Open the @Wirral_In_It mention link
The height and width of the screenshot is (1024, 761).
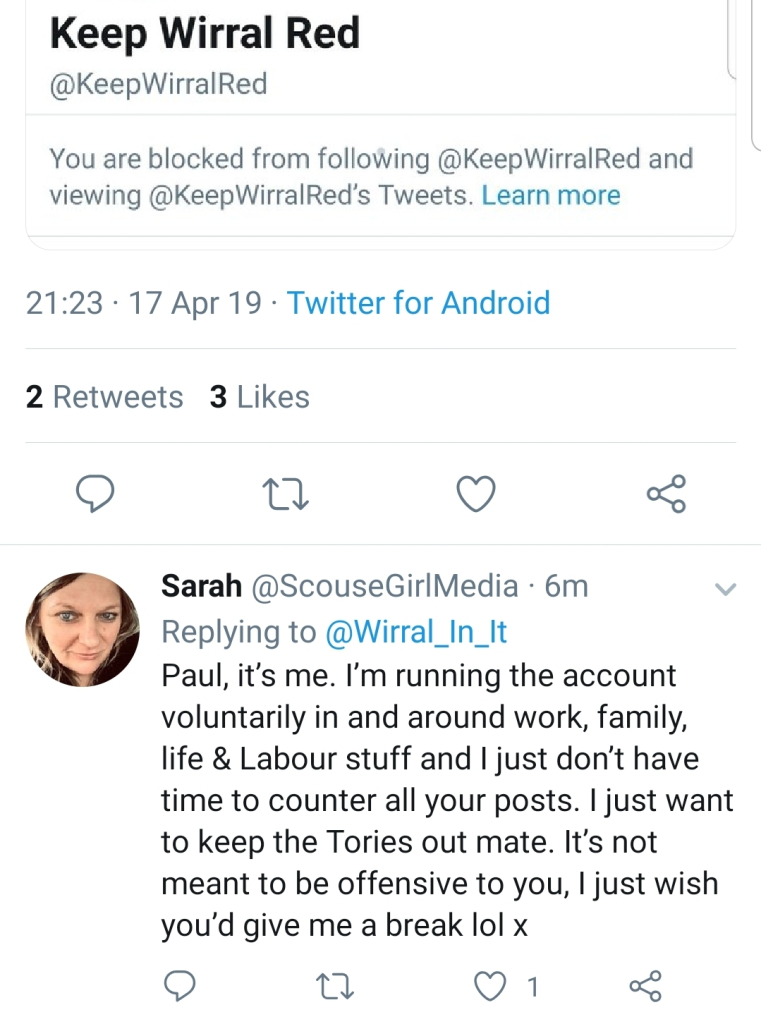417,632
